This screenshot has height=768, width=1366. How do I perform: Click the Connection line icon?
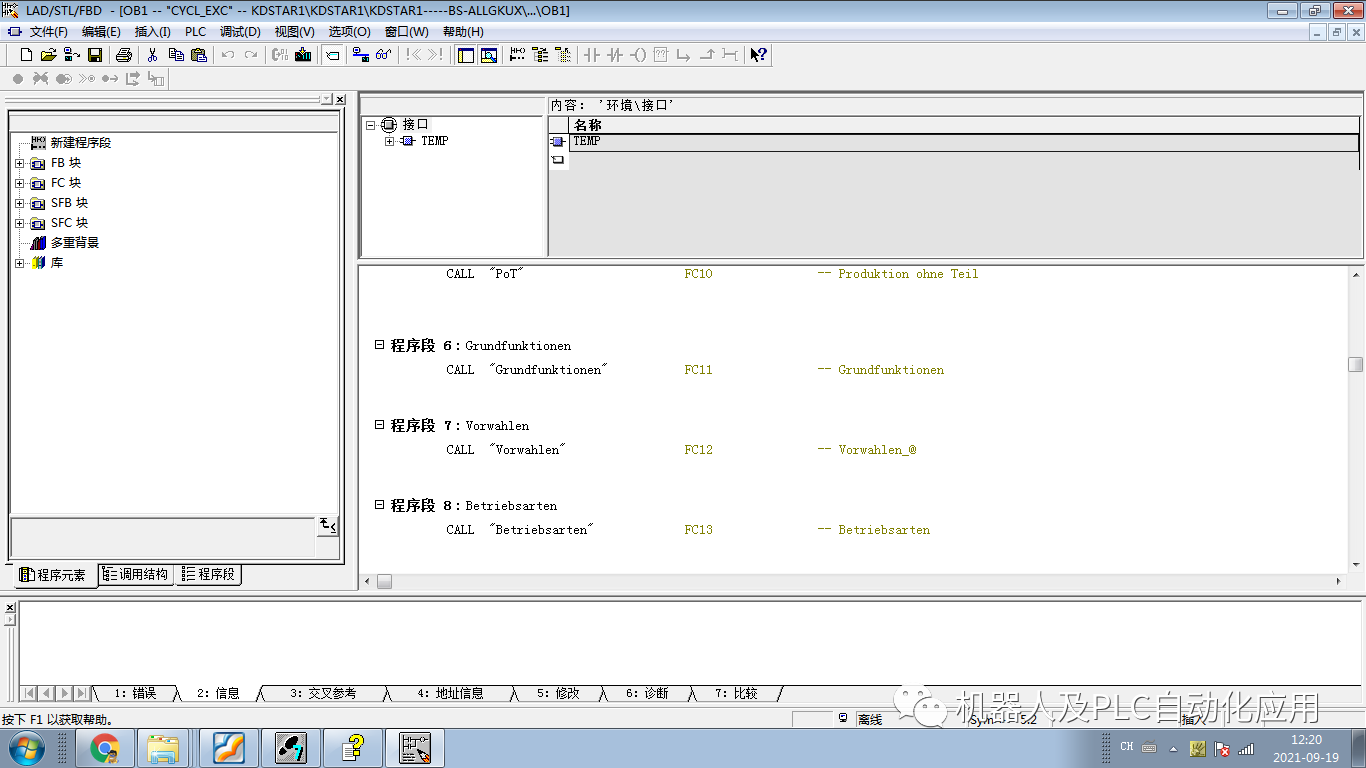[x=730, y=55]
